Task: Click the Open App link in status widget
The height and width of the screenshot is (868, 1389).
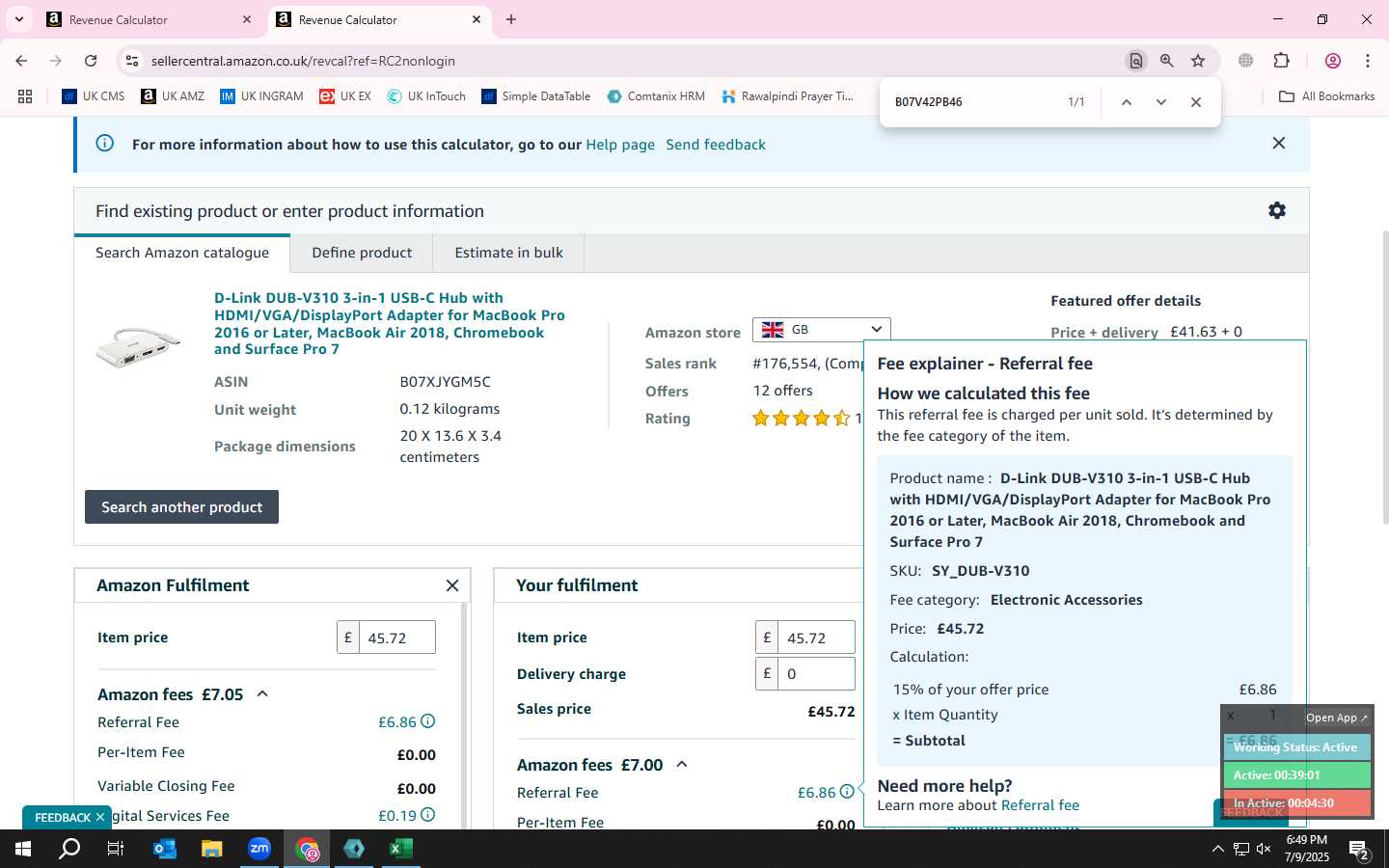Action: [1336, 718]
